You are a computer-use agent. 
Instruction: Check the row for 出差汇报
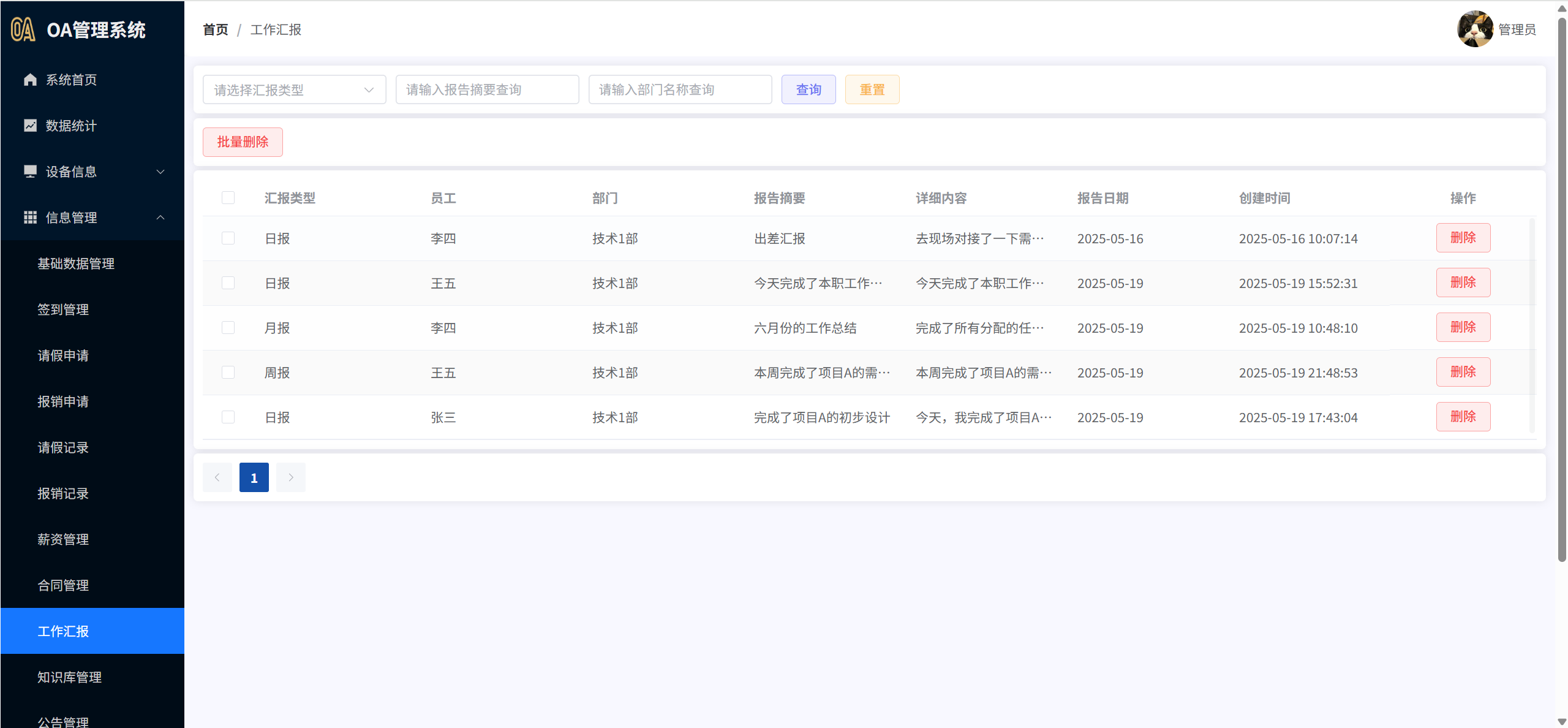point(228,238)
